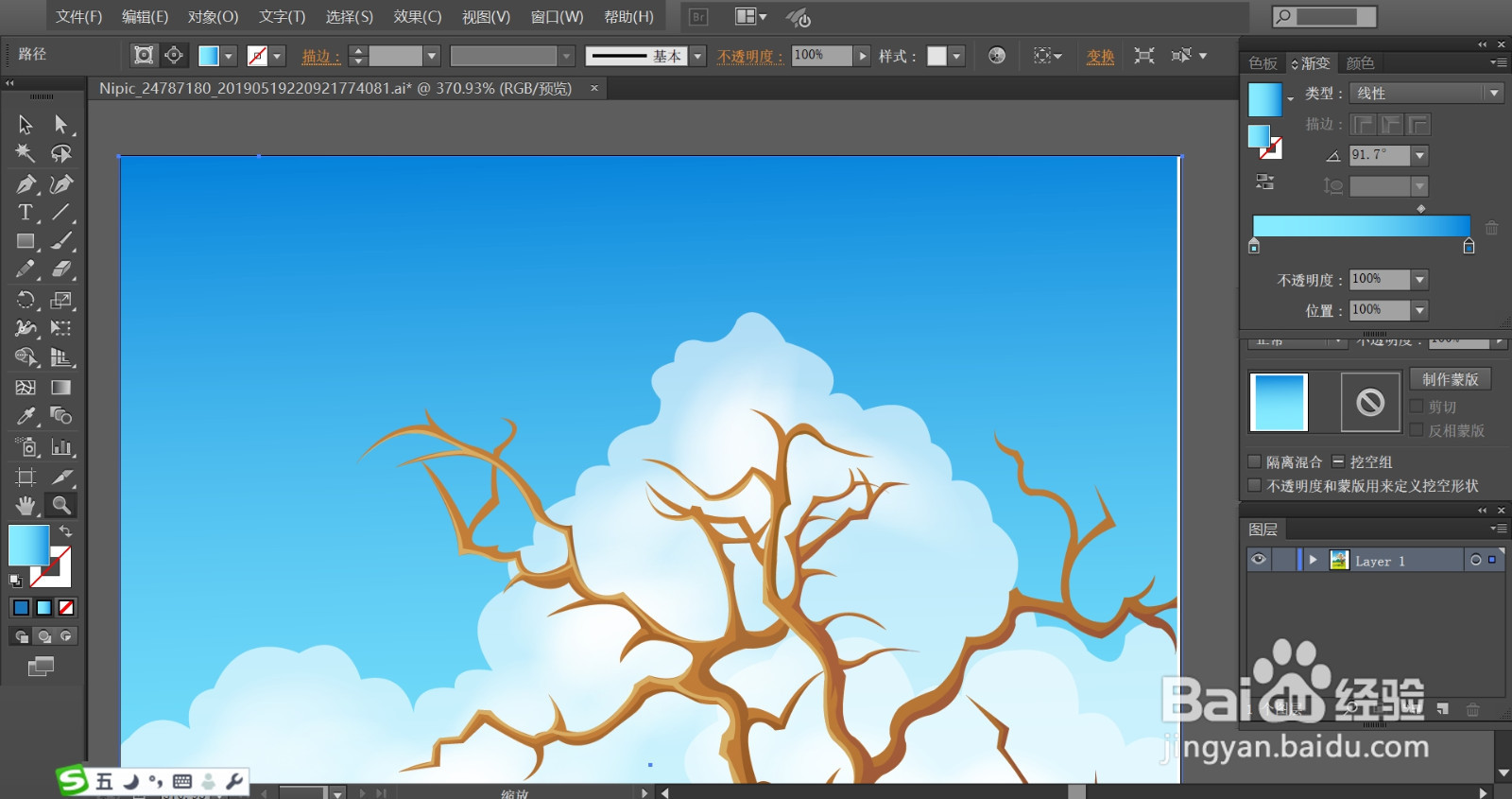Open control bar fill color dropdown
1512x799 pixels.
[229, 56]
